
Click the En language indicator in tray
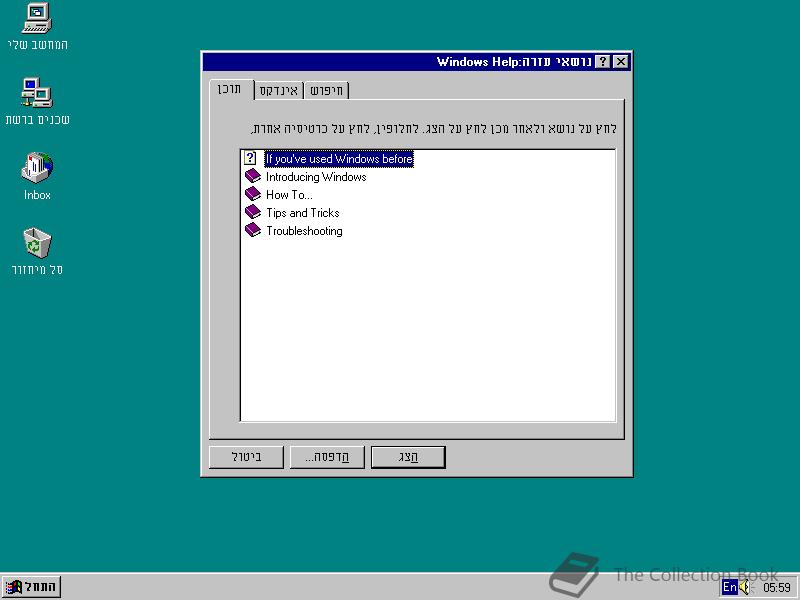[x=730, y=587]
